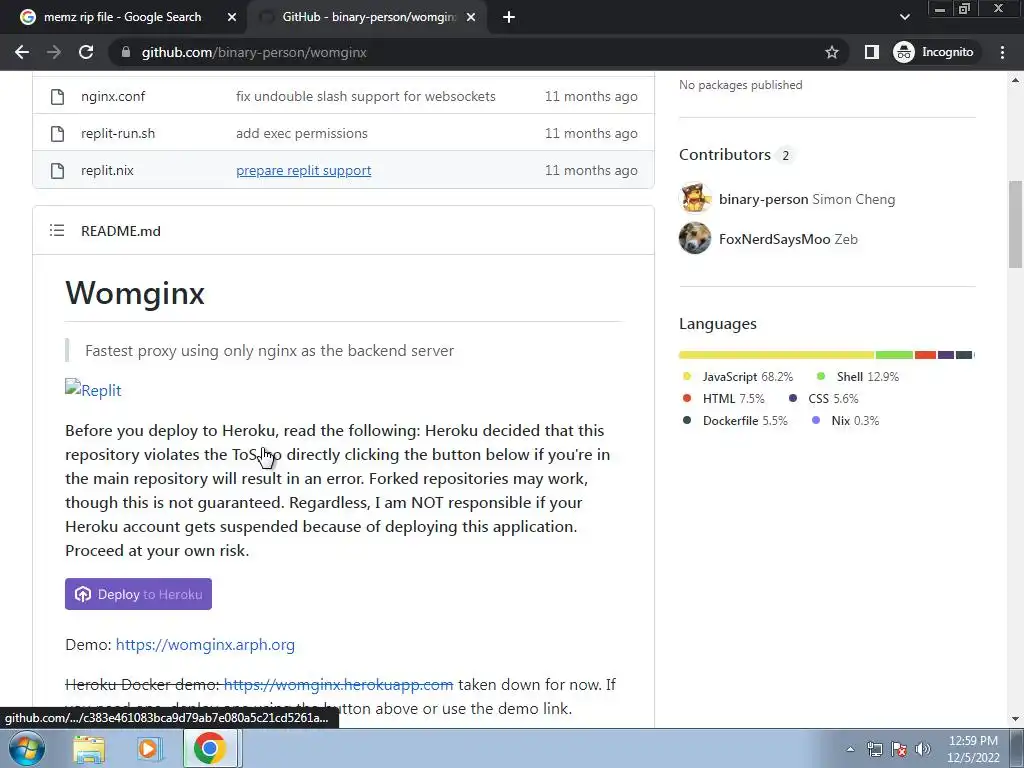Open the nginx.conf file
The image size is (1024, 768).
113,97
